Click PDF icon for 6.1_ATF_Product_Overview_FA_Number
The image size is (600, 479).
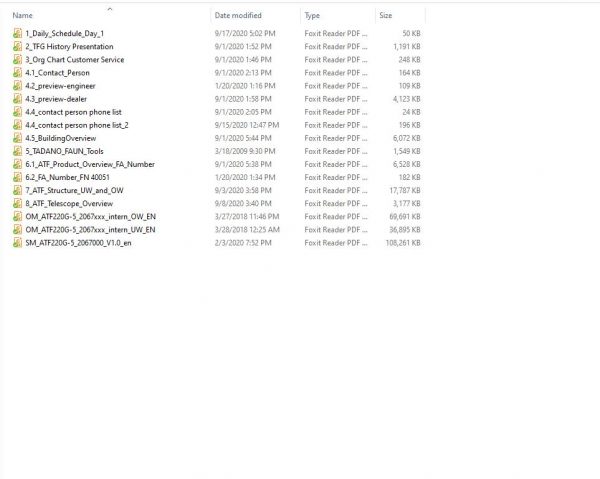[x=17, y=164]
